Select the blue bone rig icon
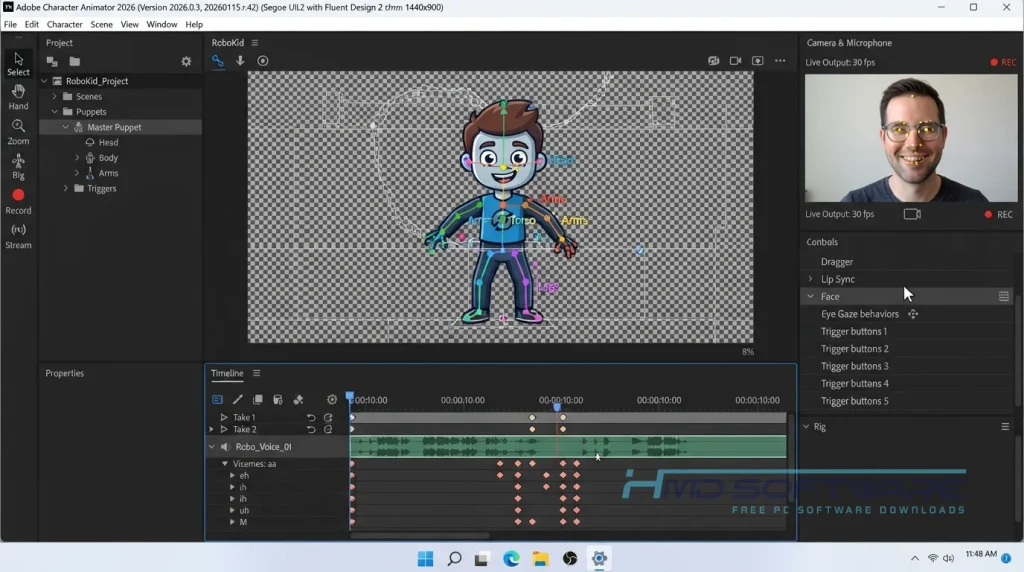The height and width of the screenshot is (572, 1024). pyautogui.click(x=217, y=61)
